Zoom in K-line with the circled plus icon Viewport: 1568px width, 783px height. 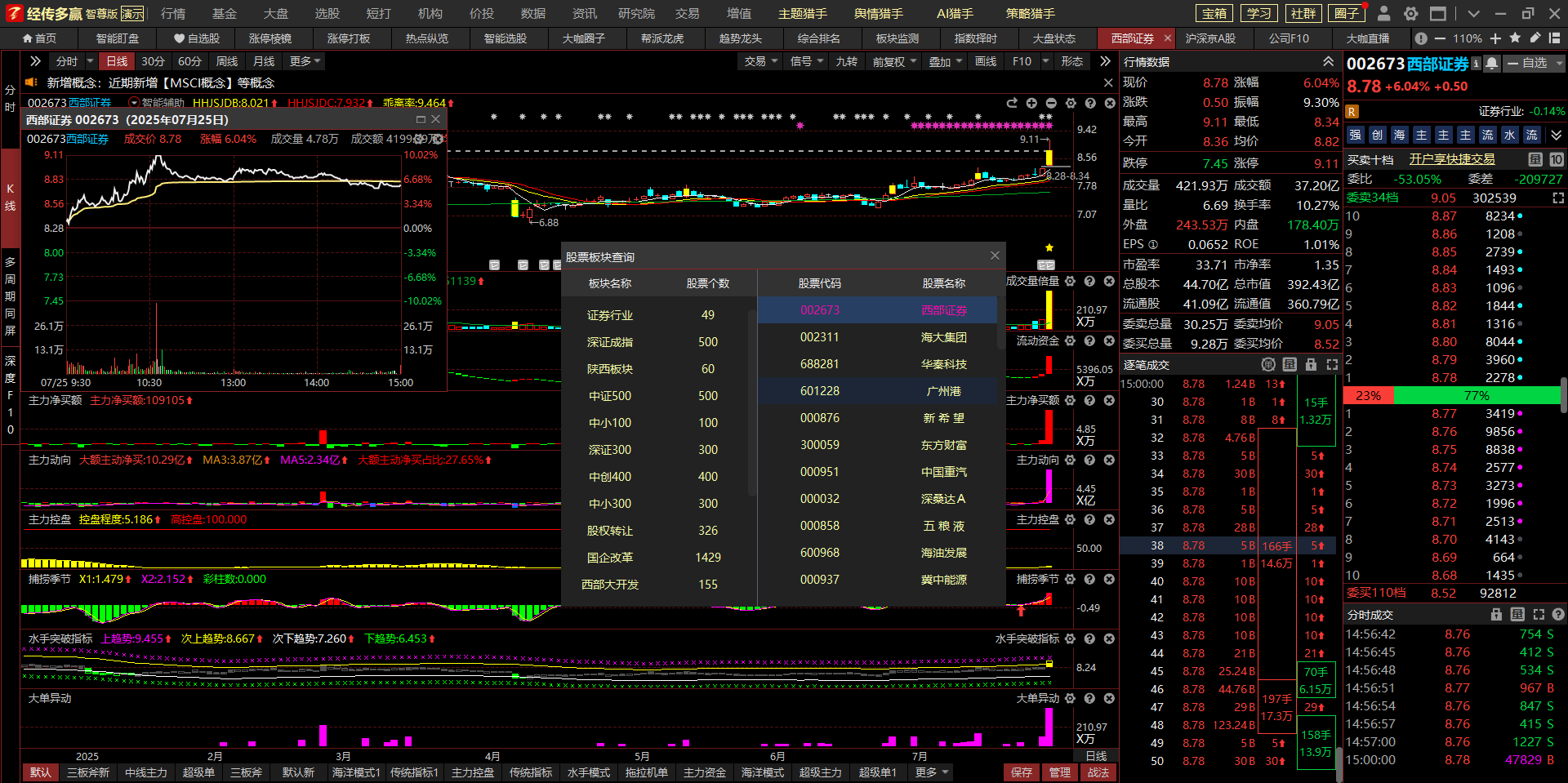point(1031,103)
